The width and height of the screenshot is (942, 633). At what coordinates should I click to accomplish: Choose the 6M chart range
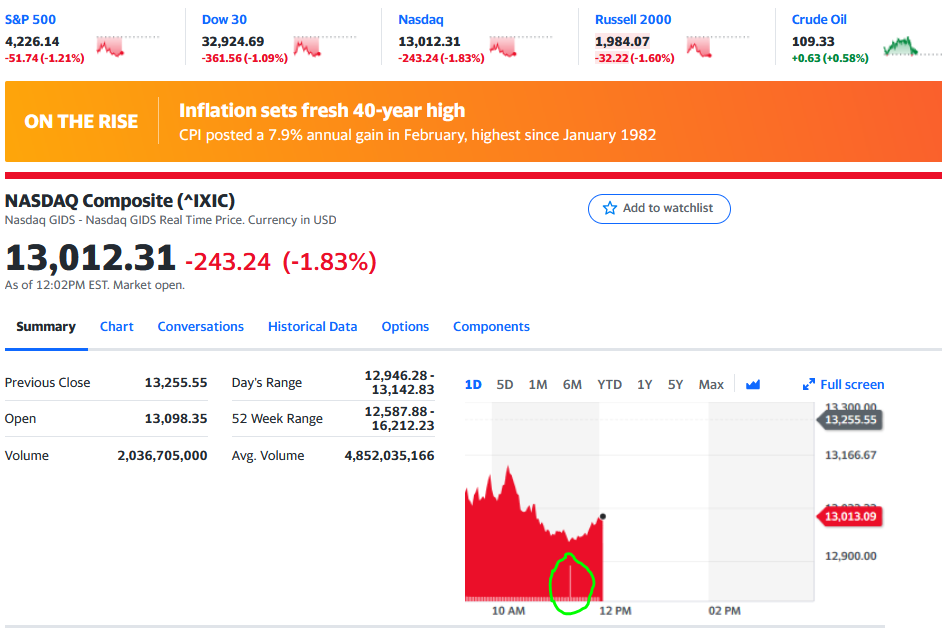click(572, 384)
